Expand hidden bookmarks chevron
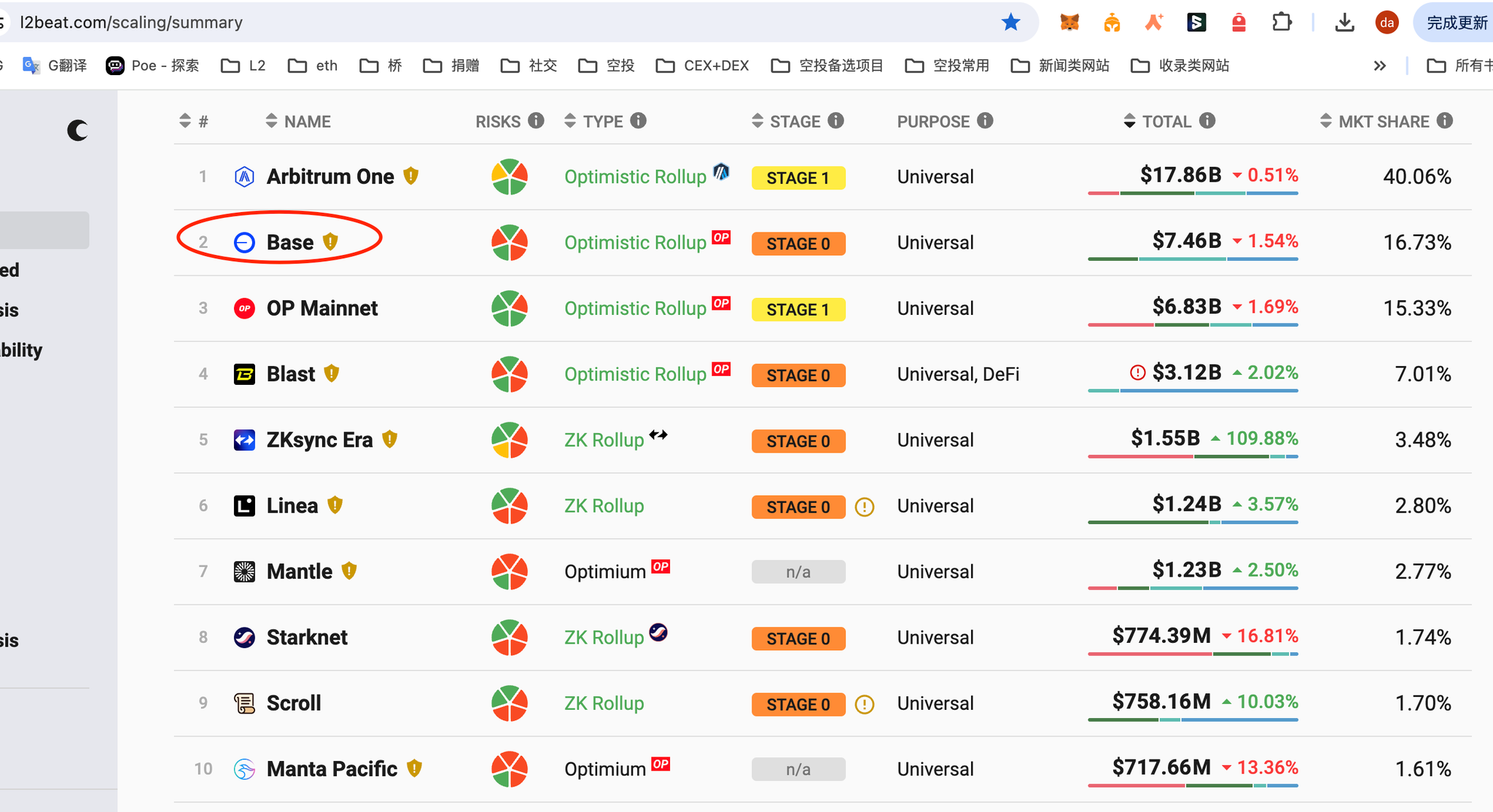 [x=1379, y=66]
